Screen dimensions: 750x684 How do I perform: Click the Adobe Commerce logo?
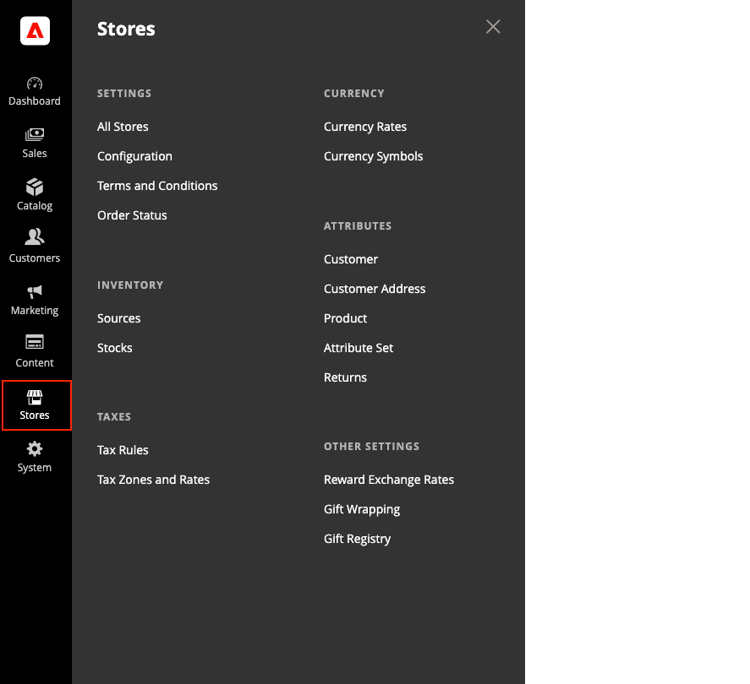click(35, 31)
